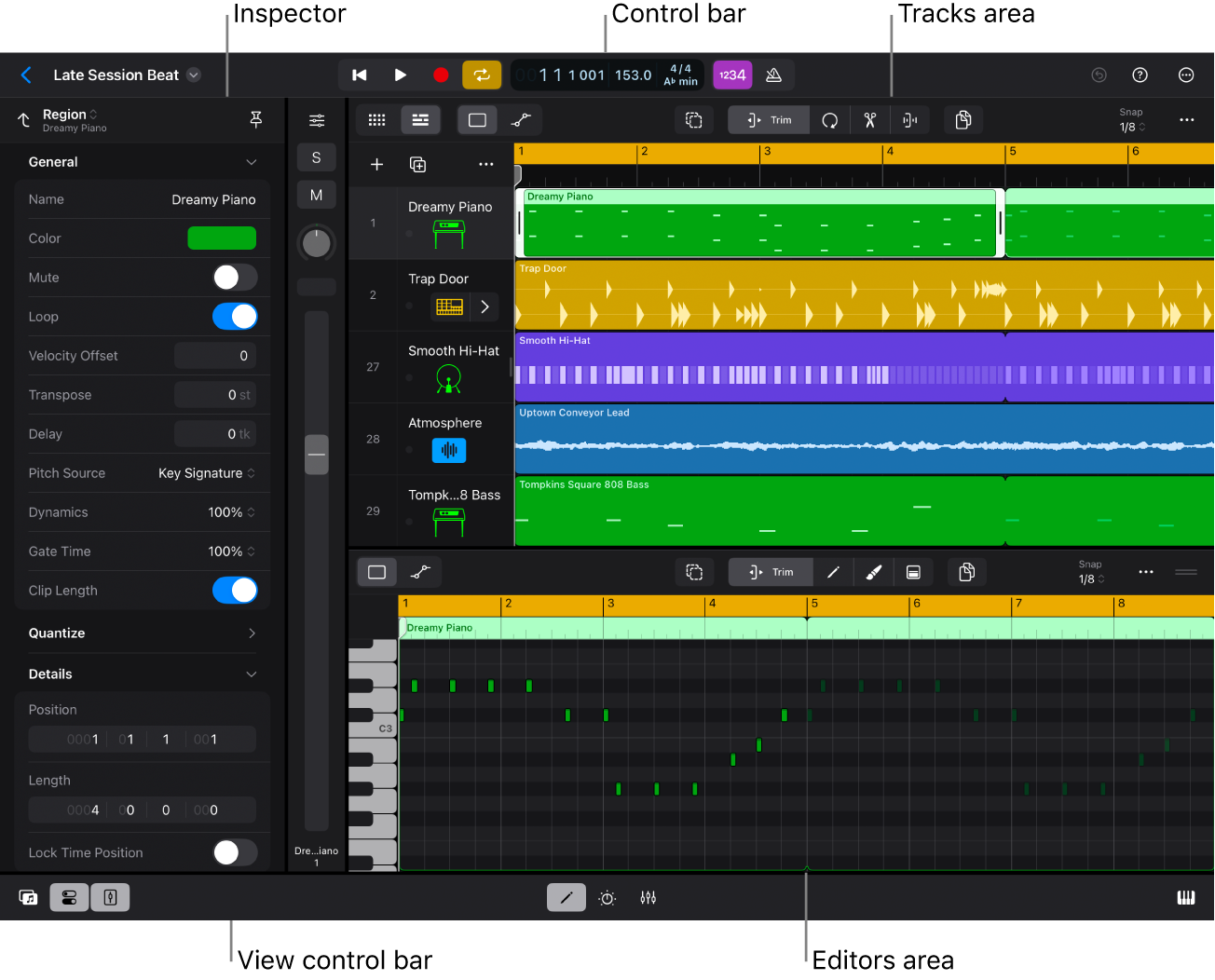The image size is (1215, 980).
Task: Enable Lock Time Position
Action: pyautogui.click(x=234, y=852)
